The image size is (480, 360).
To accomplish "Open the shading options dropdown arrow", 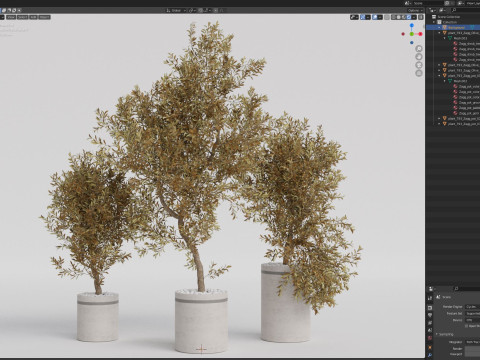I will pyautogui.click(x=414, y=17).
